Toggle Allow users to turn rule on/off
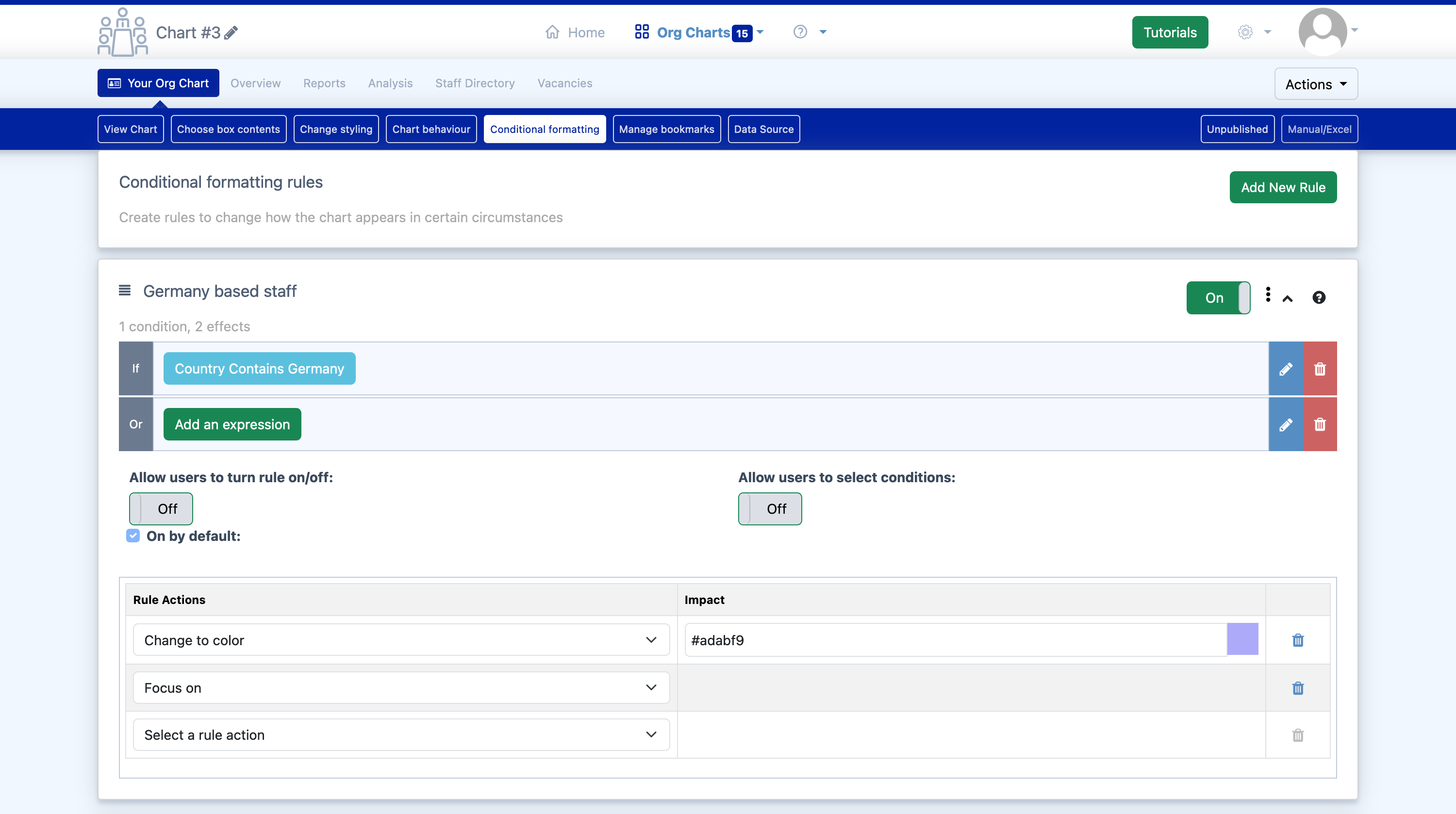 point(161,509)
